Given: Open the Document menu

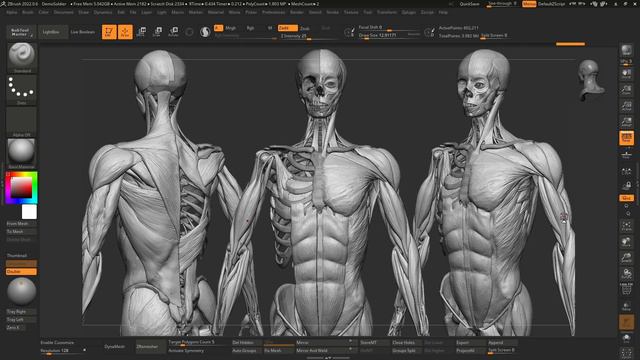Looking at the screenshot, I should [x=64, y=12].
